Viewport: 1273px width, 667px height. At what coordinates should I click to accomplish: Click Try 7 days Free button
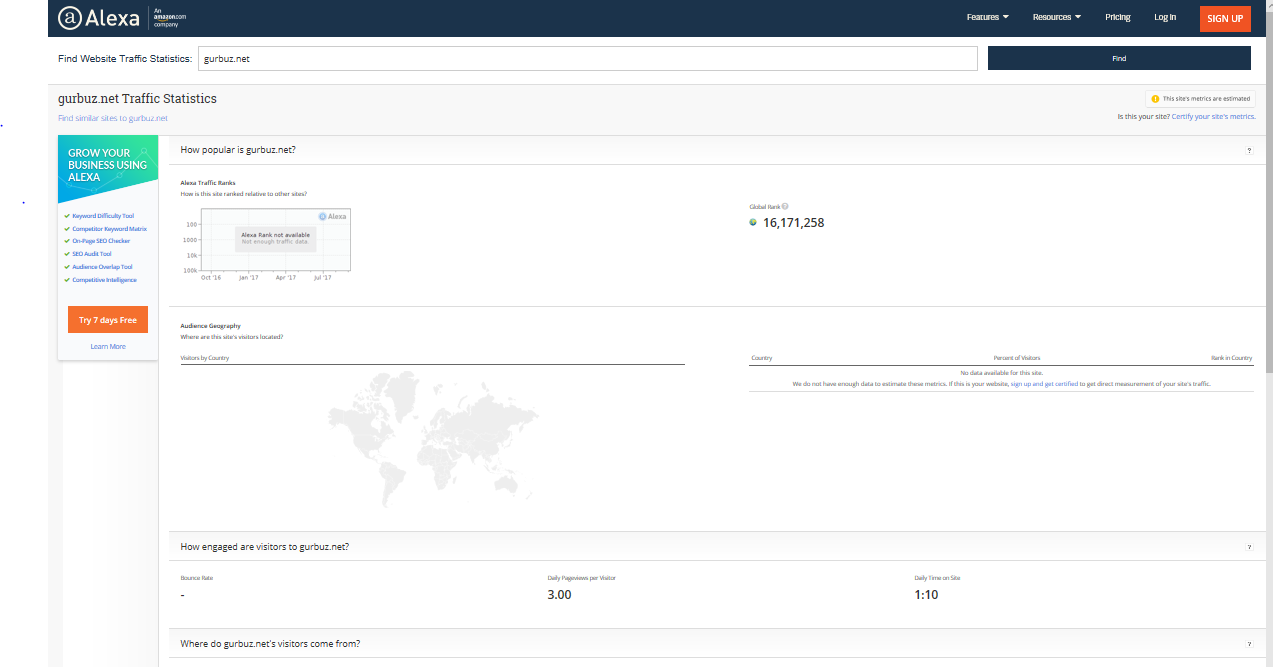[x=108, y=320]
